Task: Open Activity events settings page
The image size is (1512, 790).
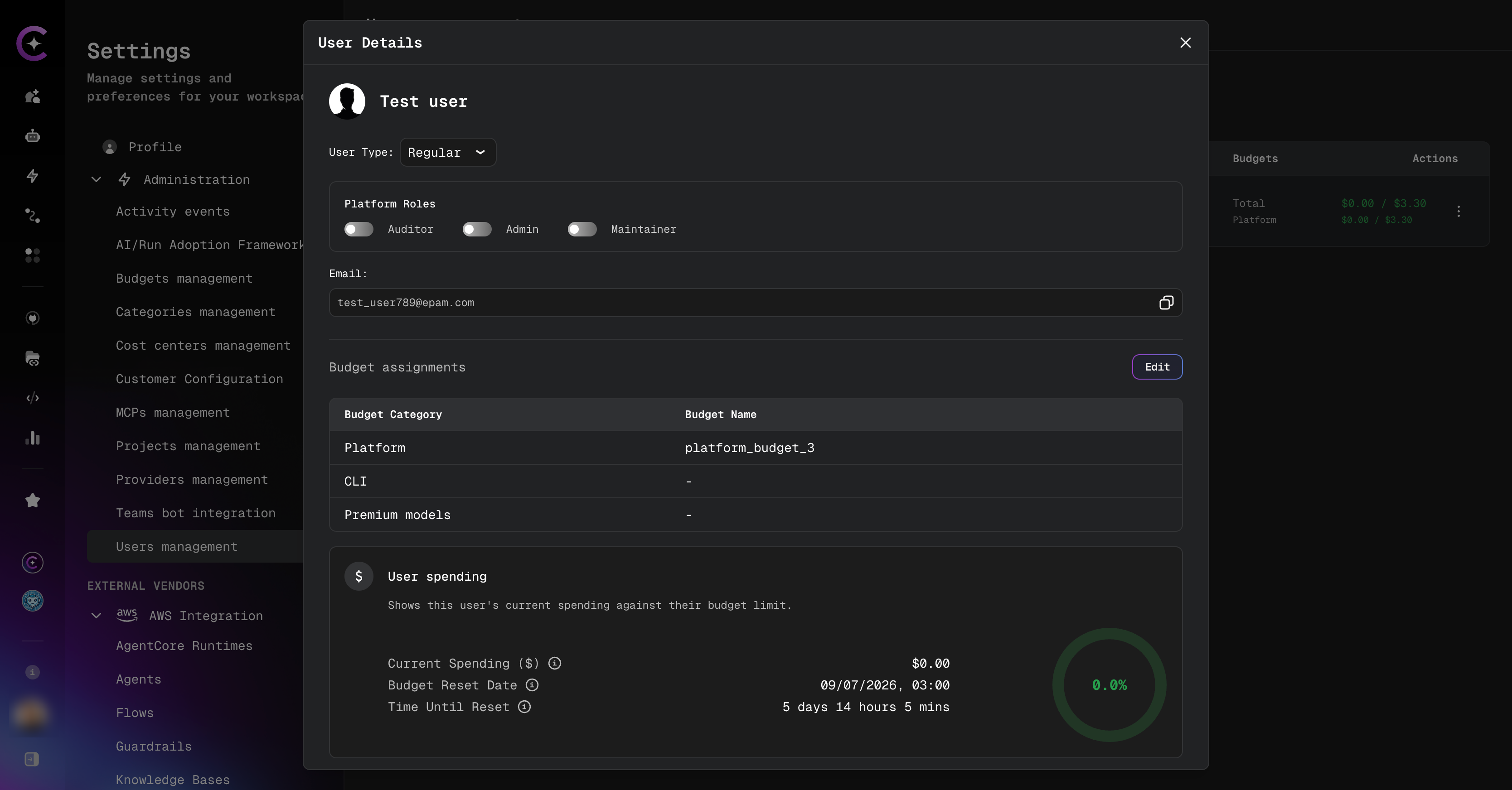Action: pyautogui.click(x=173, y=212)
